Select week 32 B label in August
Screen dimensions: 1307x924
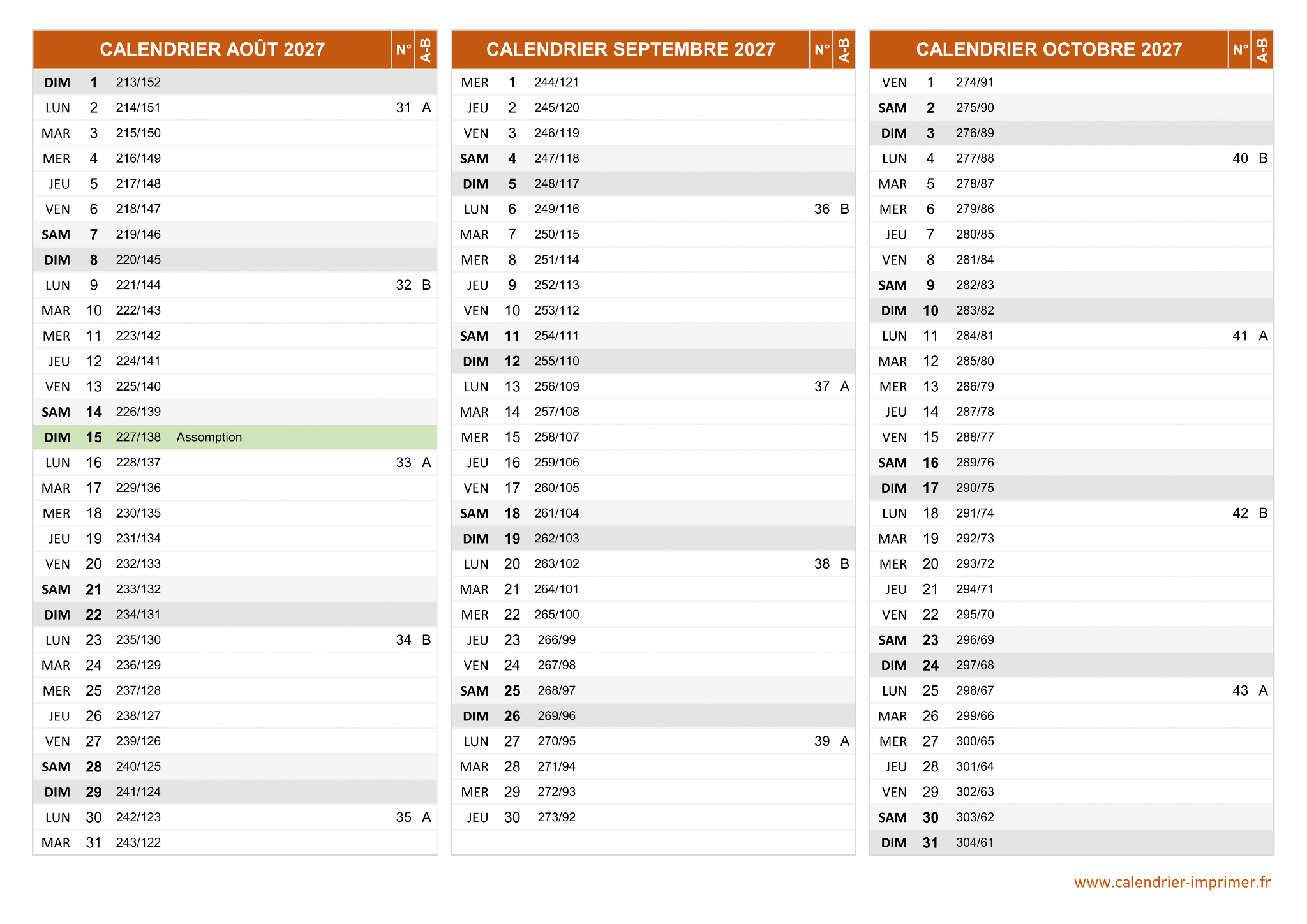point(426,285)
